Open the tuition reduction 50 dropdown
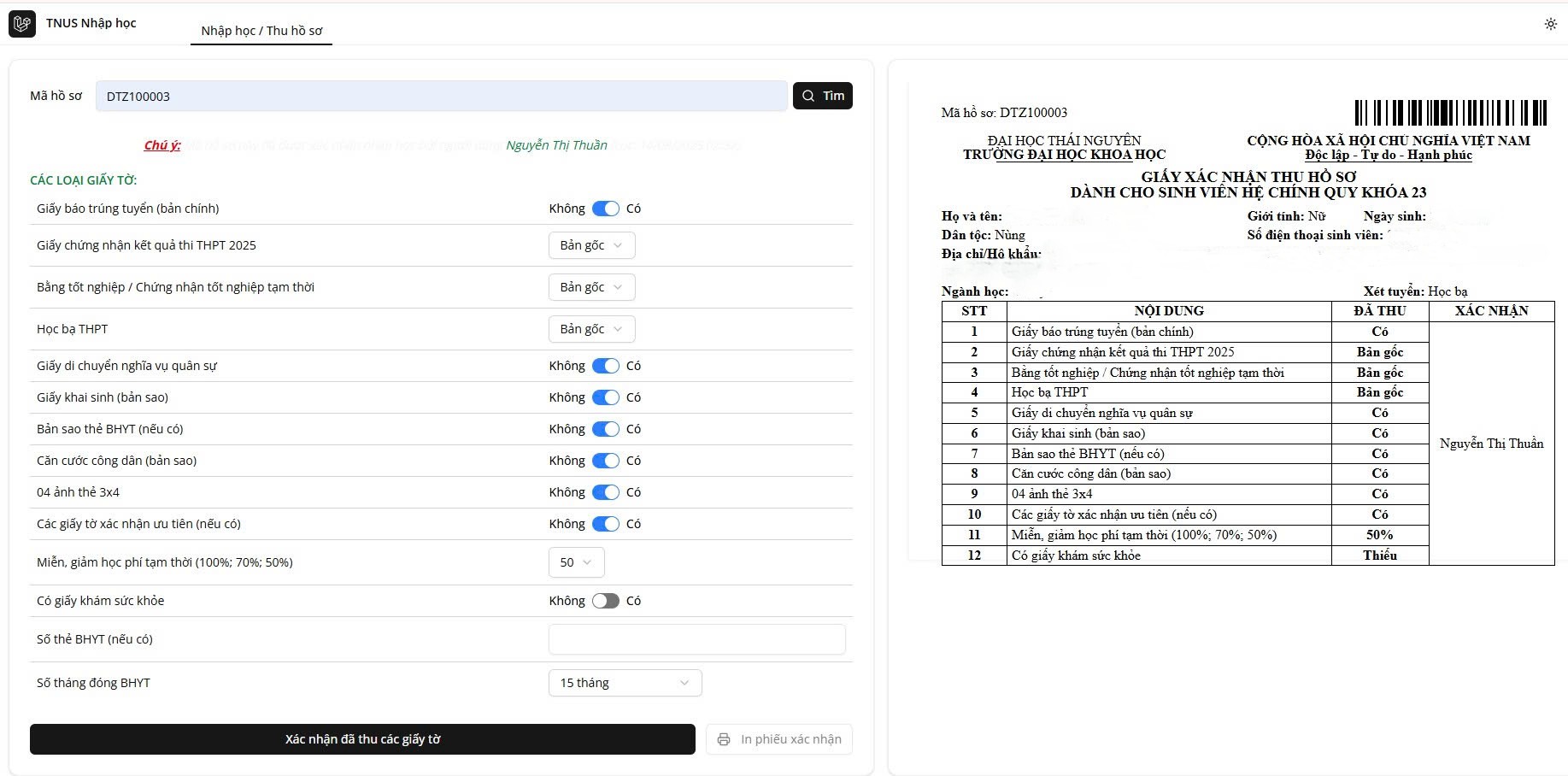 pyautogui.click(x=576, y=562)
